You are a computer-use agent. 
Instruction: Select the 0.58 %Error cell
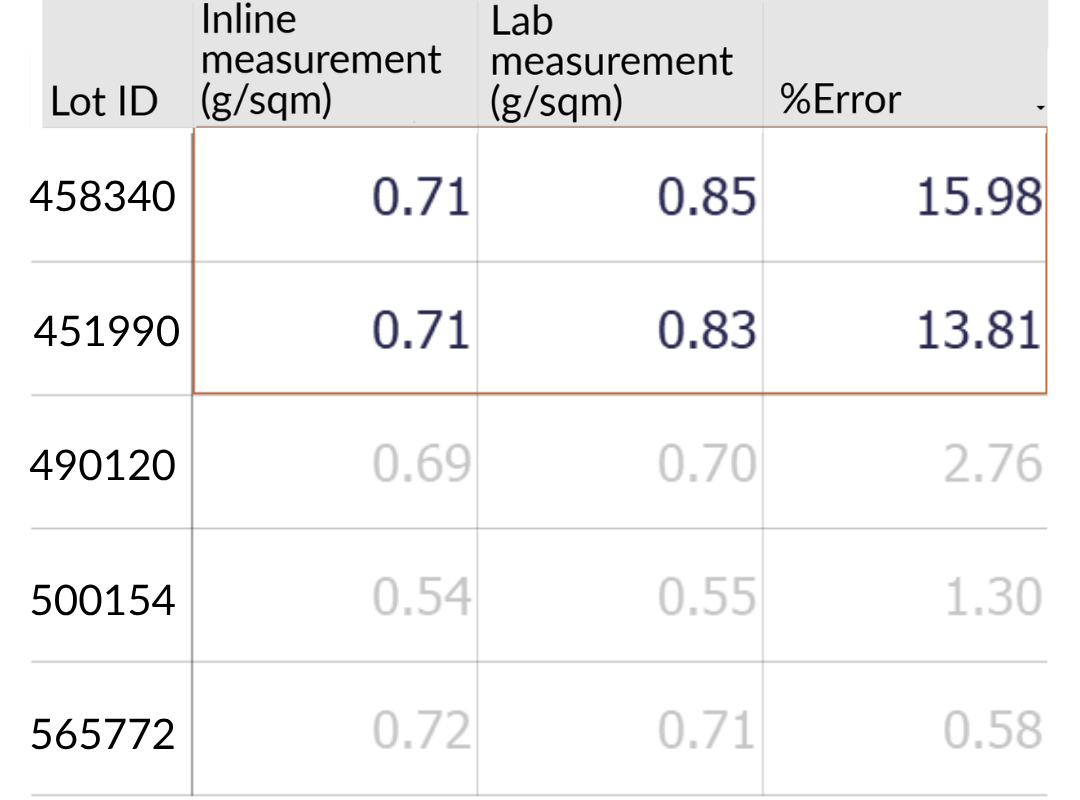coord(992,732)
